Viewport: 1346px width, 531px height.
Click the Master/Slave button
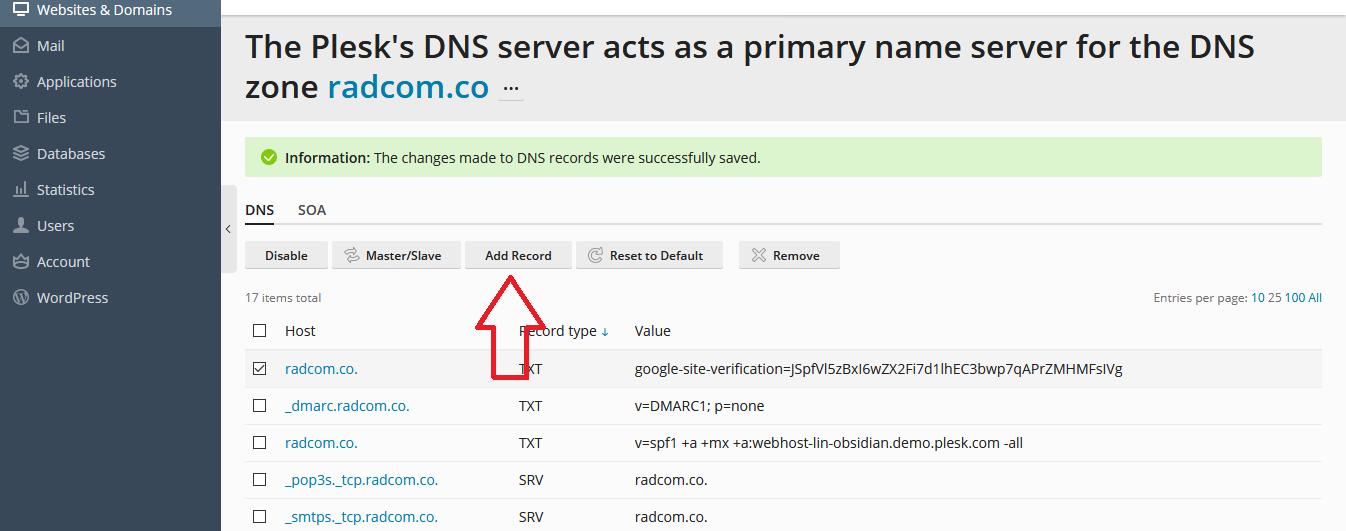[394, 256]
